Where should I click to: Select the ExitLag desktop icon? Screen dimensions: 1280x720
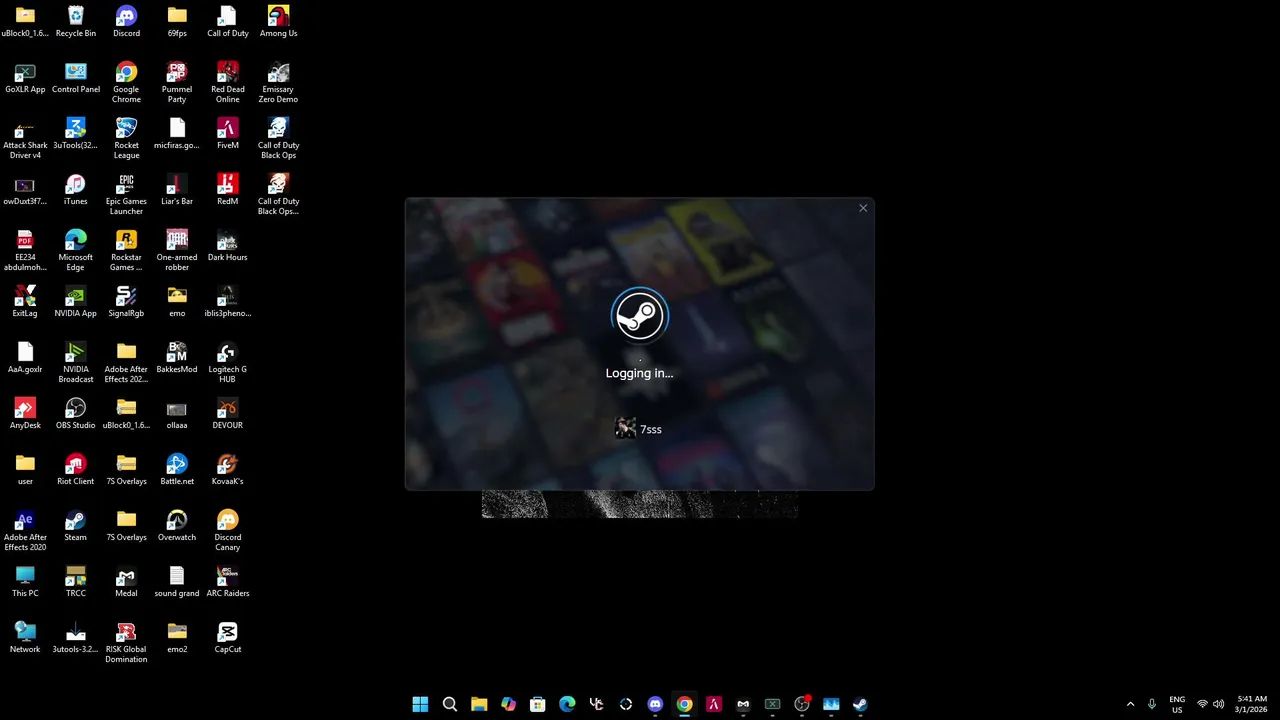point(25,301)
